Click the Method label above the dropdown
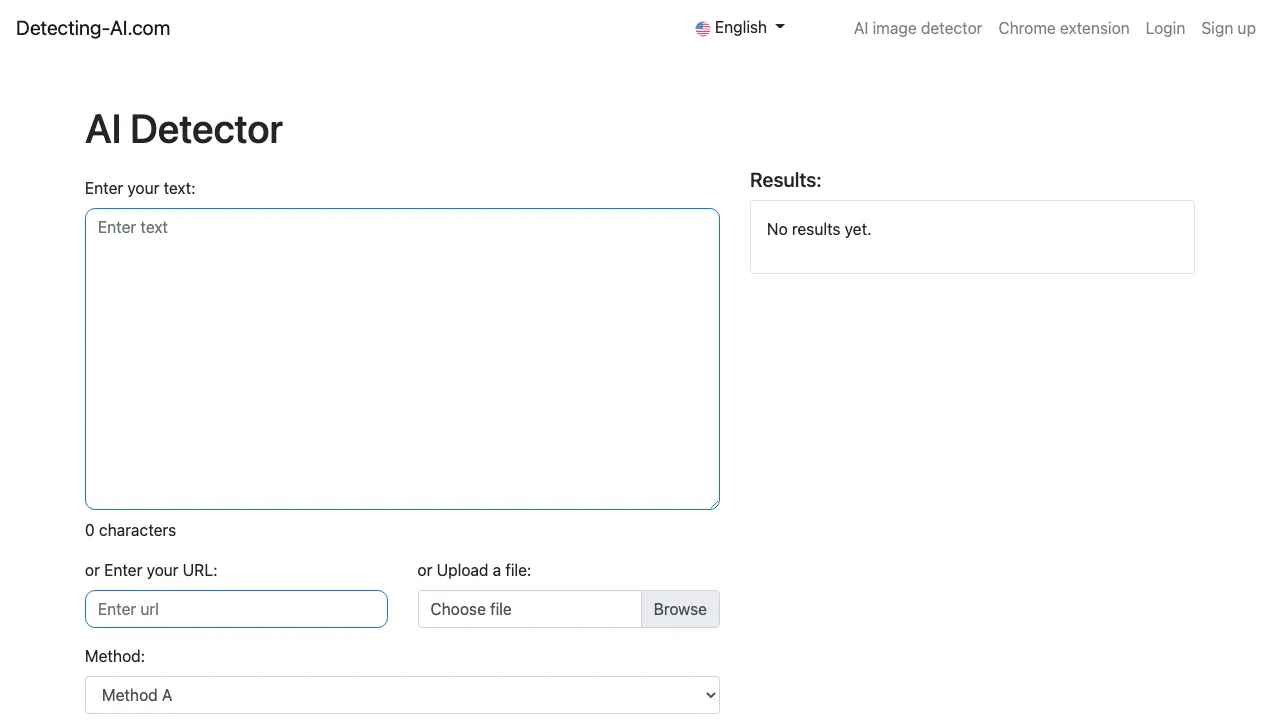 pyautogui.click(x=114, y=656)
